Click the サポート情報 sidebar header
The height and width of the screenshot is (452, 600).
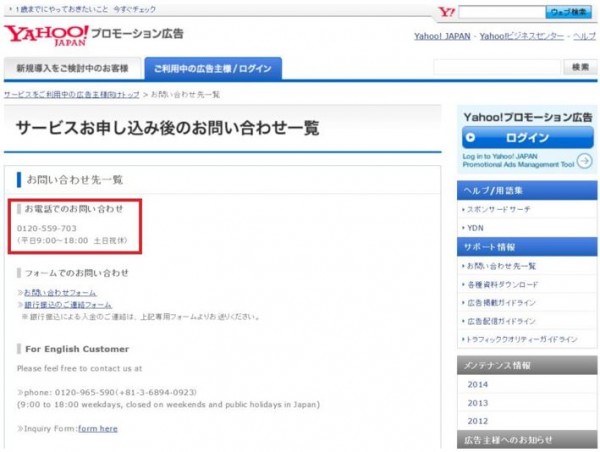(x=527, y=247)
